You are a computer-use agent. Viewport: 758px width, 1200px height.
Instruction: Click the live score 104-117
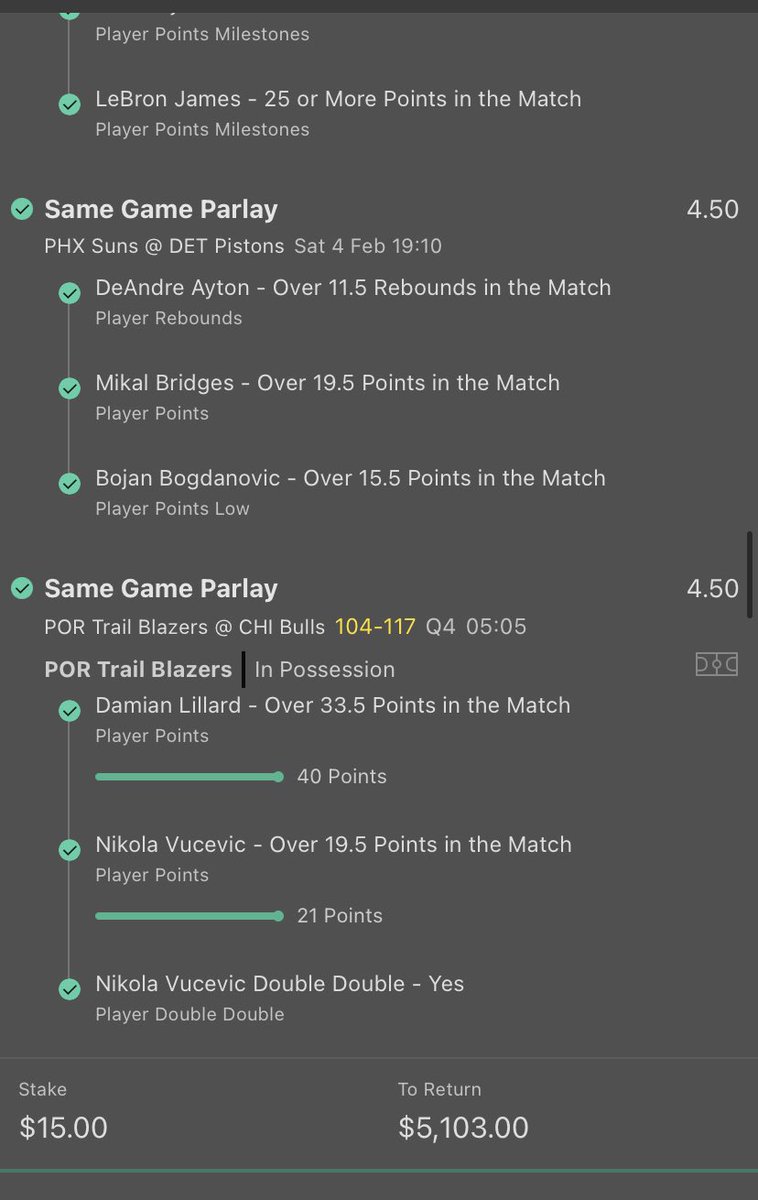375,627
